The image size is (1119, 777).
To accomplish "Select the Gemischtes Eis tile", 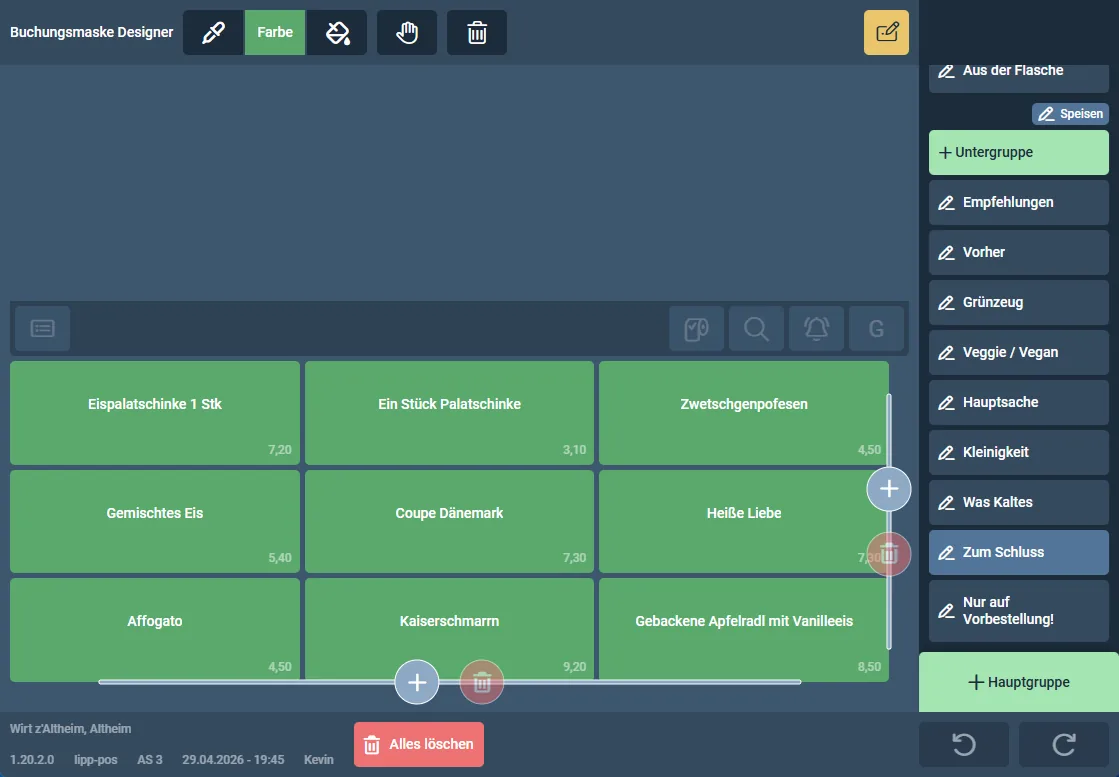I will coord(155,522).
